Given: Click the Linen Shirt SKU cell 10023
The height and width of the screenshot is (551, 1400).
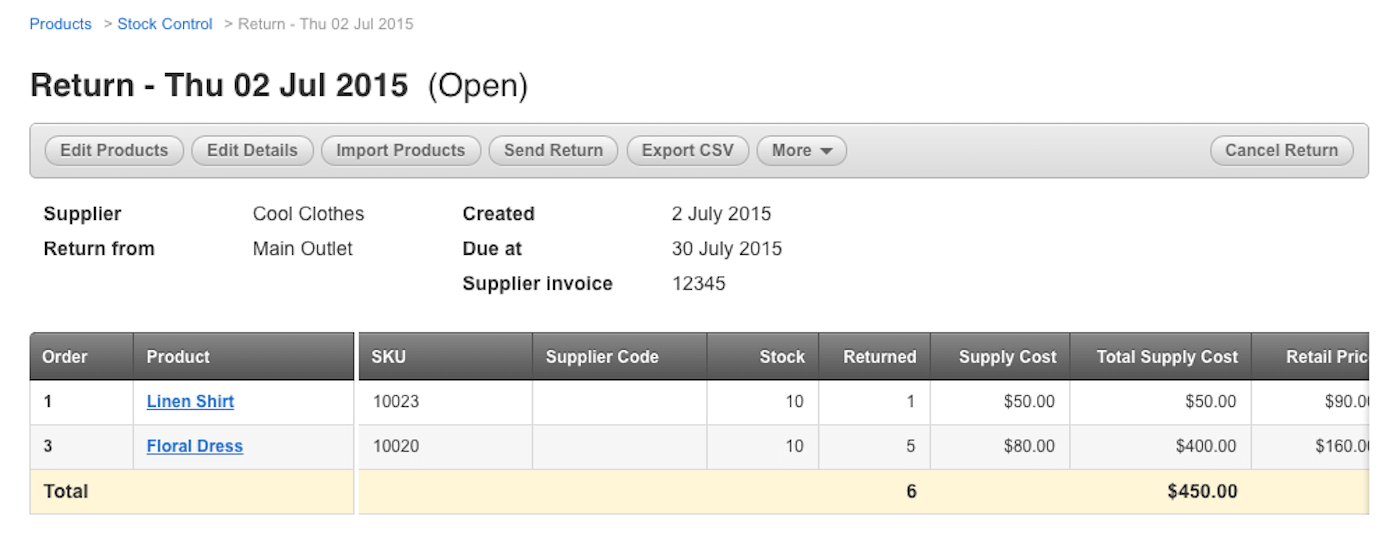Looking at the screenshot, I should click(x=396, y=402).
